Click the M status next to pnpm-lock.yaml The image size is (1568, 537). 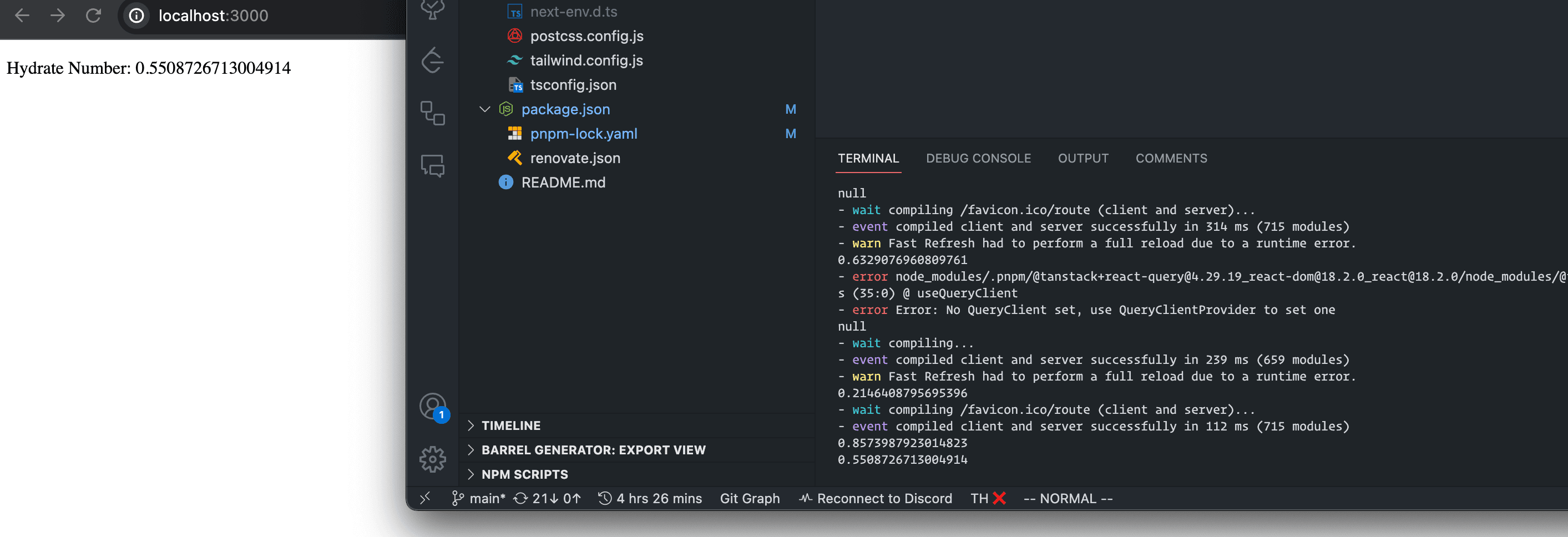791,133
